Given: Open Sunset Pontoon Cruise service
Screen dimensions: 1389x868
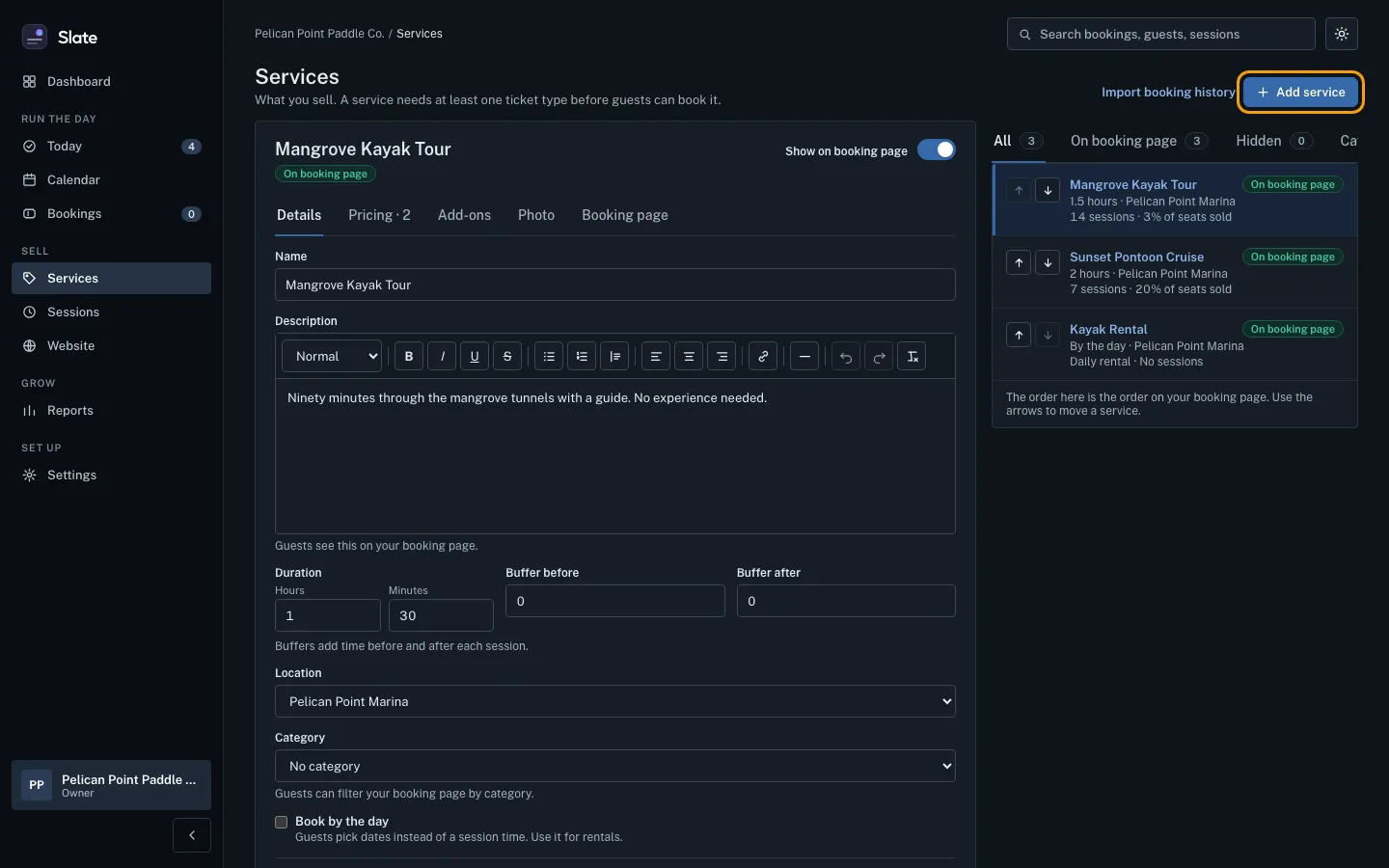Looking at the screenshot, I should pos(1136,257).
